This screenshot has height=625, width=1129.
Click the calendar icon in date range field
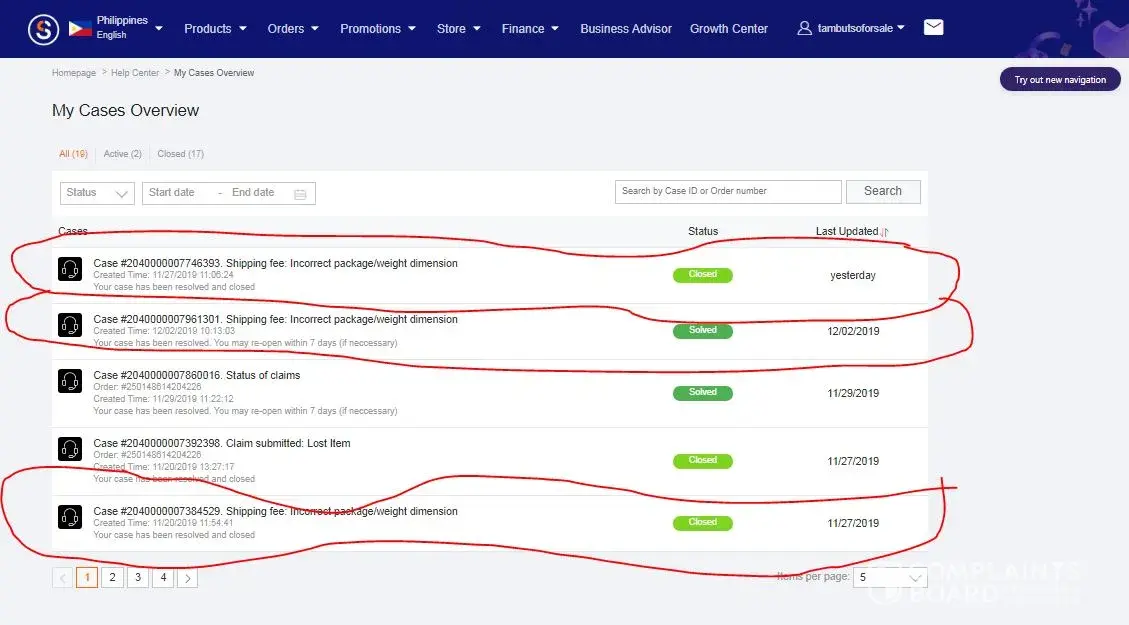300,193
